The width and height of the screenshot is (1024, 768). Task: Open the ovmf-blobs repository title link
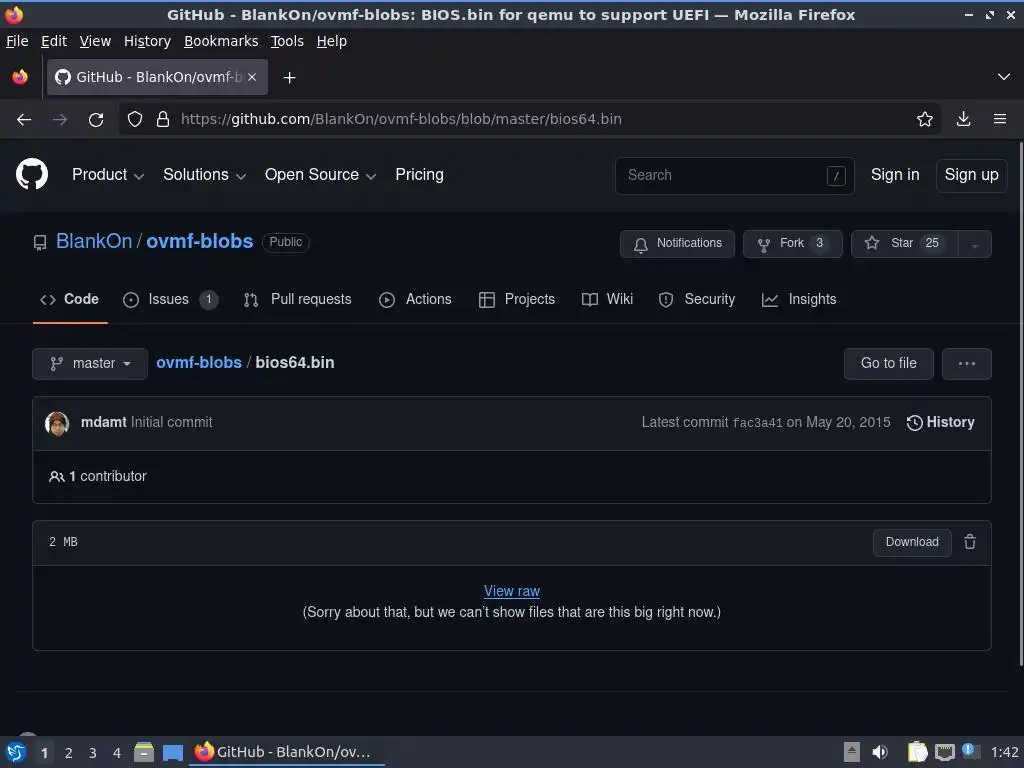point(199,241)
